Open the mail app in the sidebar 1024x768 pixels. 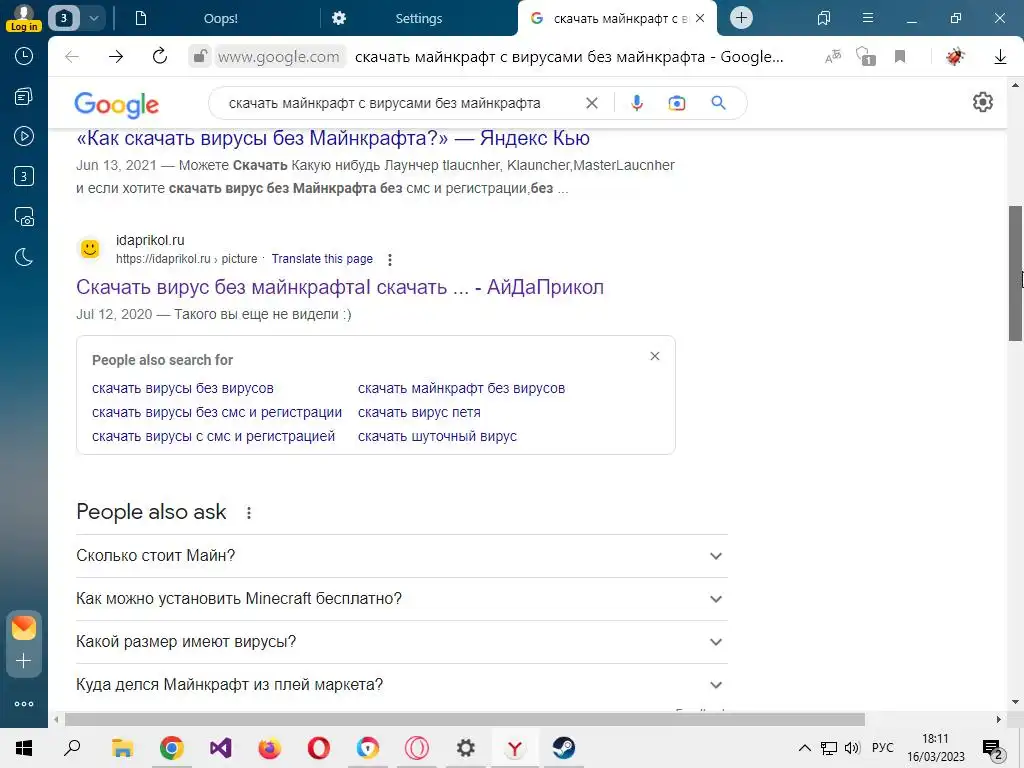[x=24, y=628]
